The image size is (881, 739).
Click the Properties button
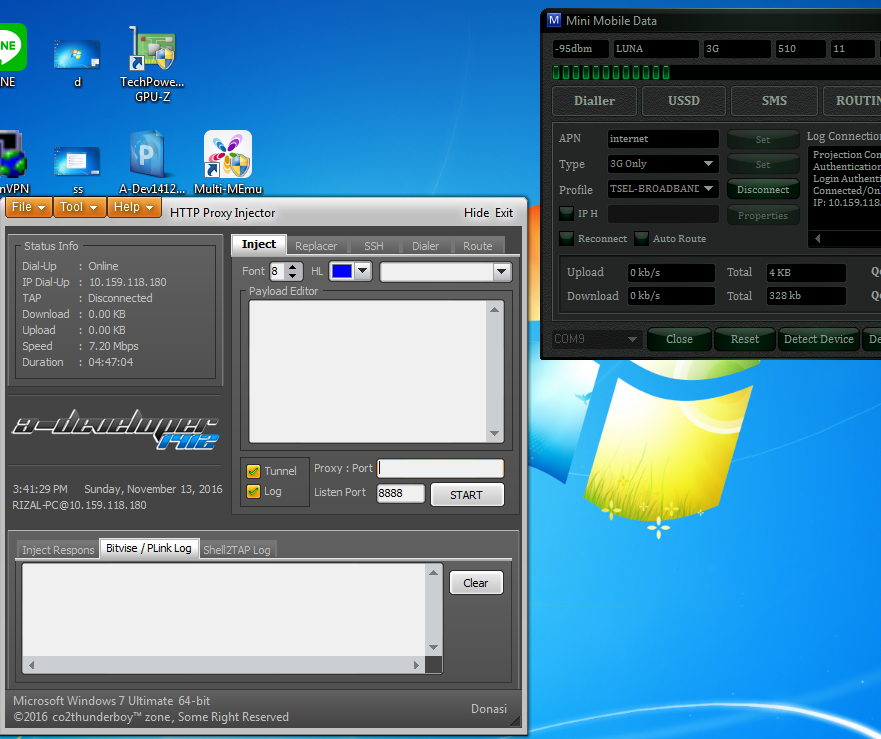click(x=763, y=216)
